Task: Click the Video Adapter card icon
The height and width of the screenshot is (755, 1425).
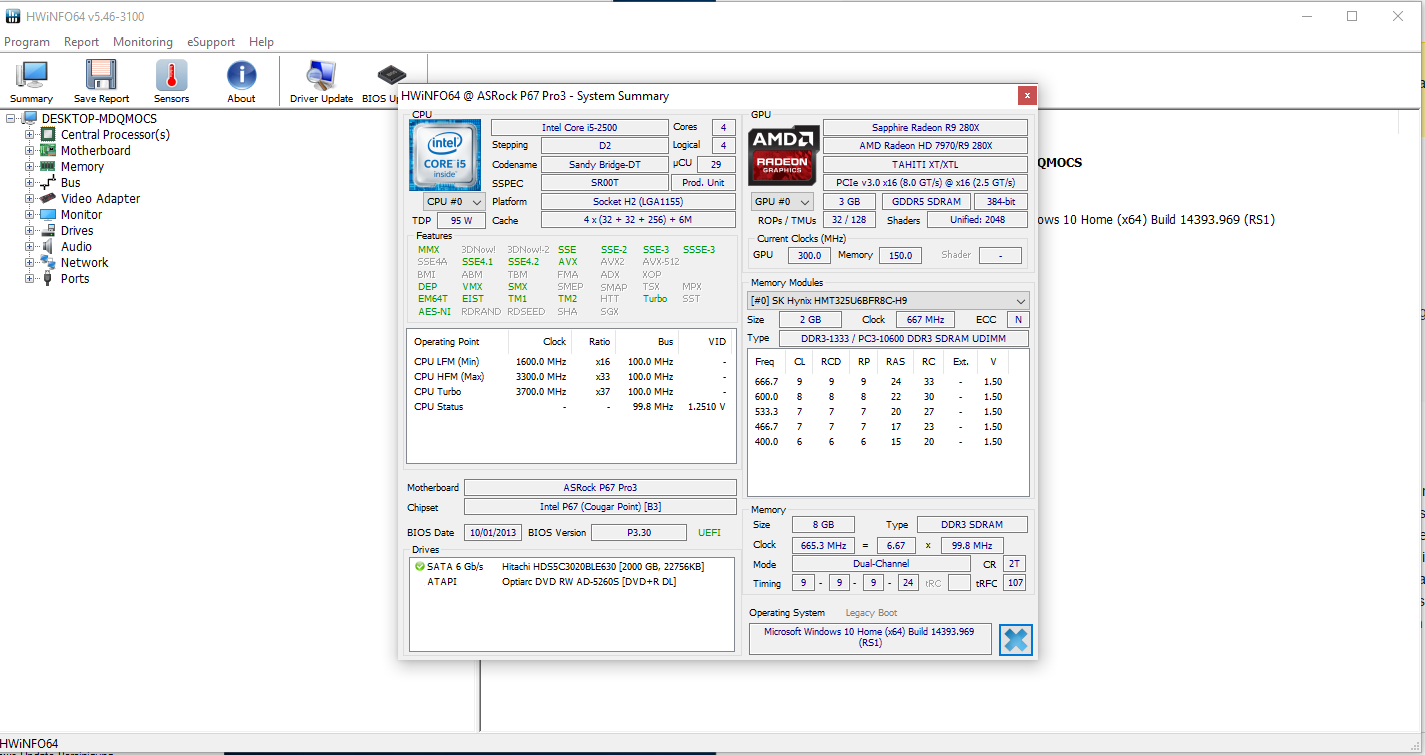Action: click(x=48, y=198)
